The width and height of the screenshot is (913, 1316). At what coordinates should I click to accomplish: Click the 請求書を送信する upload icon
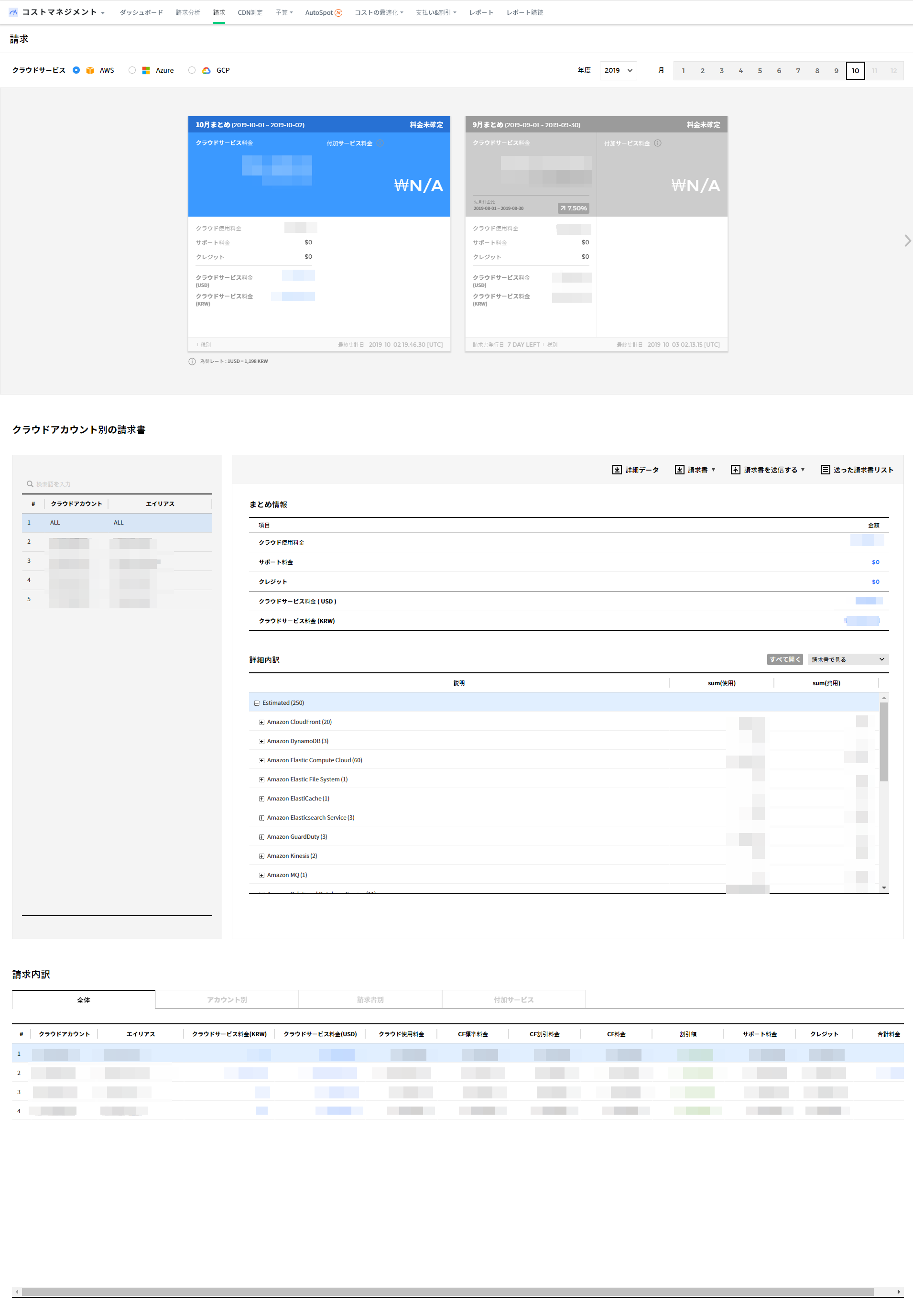(x=735, y=470)
